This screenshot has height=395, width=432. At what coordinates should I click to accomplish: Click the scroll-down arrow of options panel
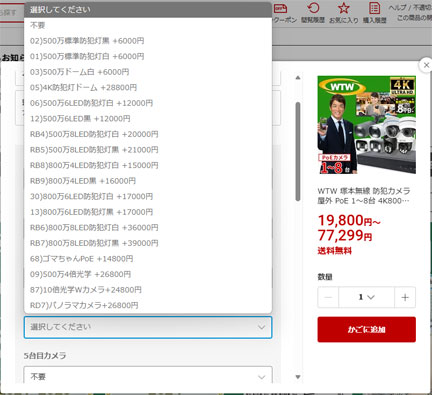pos(298,377)
